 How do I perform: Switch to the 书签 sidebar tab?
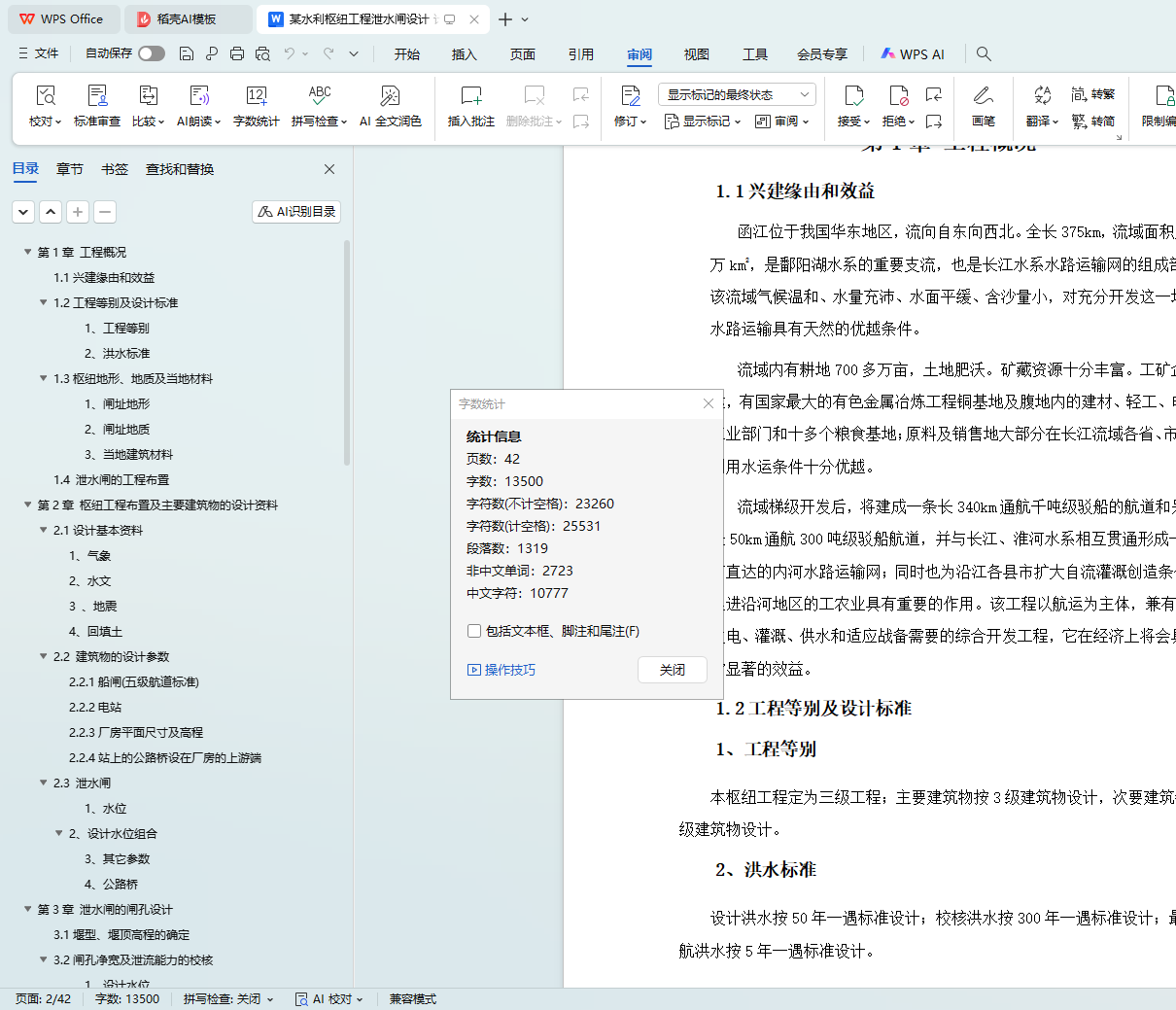pyautogui.click(x=115, y=169)
